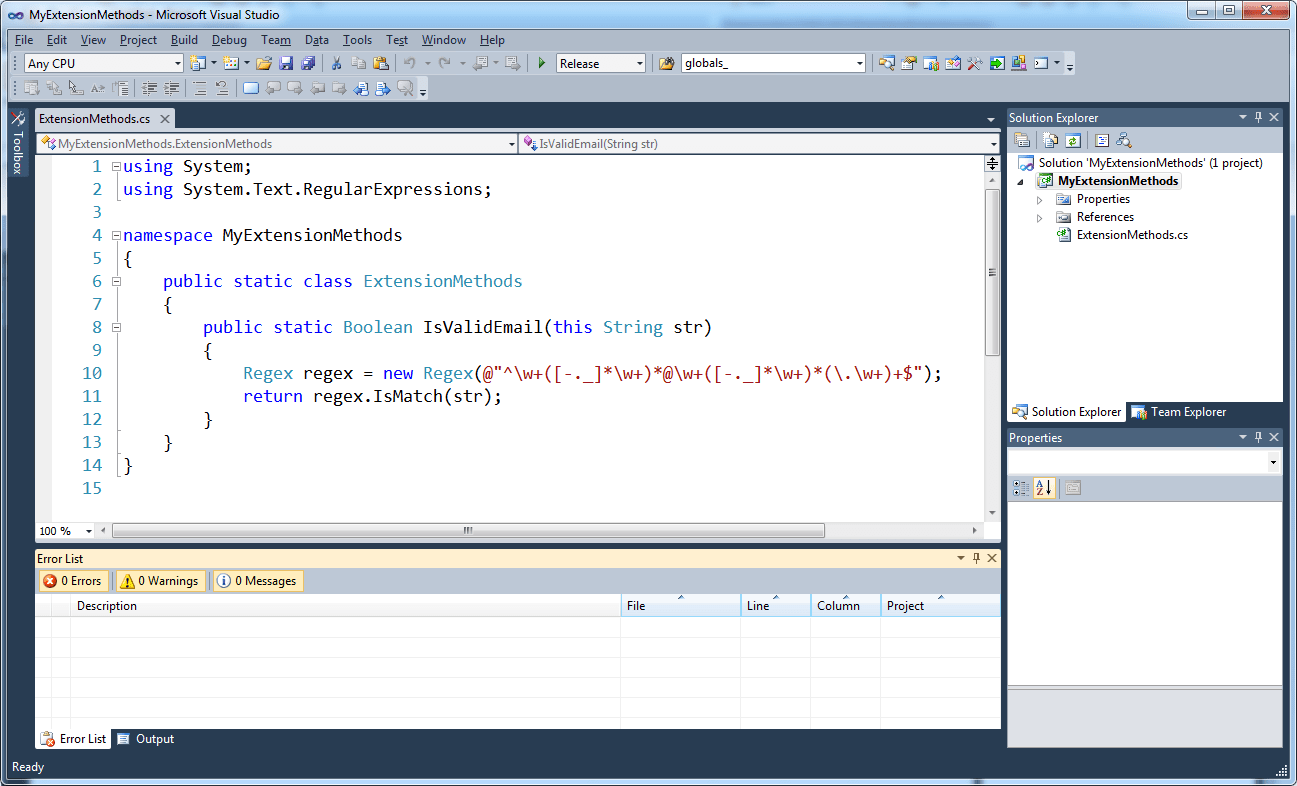Toggle the 0 Warnings filter button
Image resolution: width=1297 pixels, height=786 pixels.
click(x=159, y=581)
